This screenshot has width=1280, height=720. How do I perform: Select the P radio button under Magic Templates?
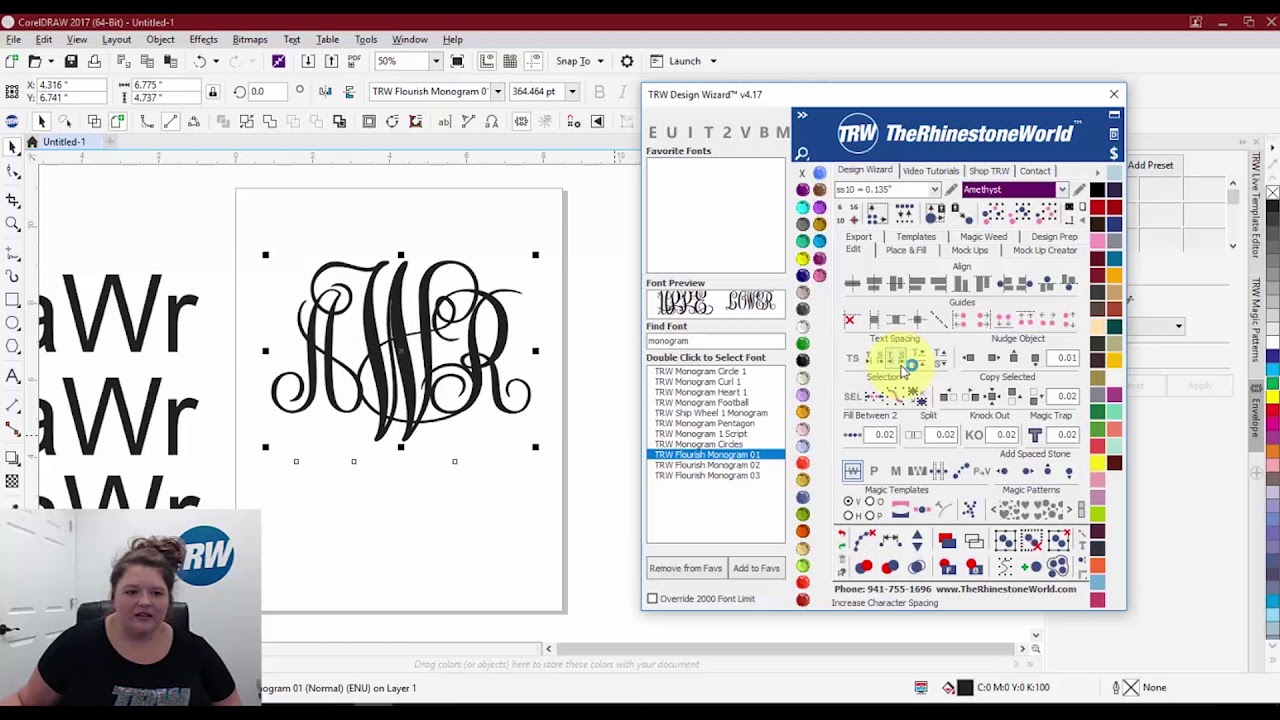869,516
